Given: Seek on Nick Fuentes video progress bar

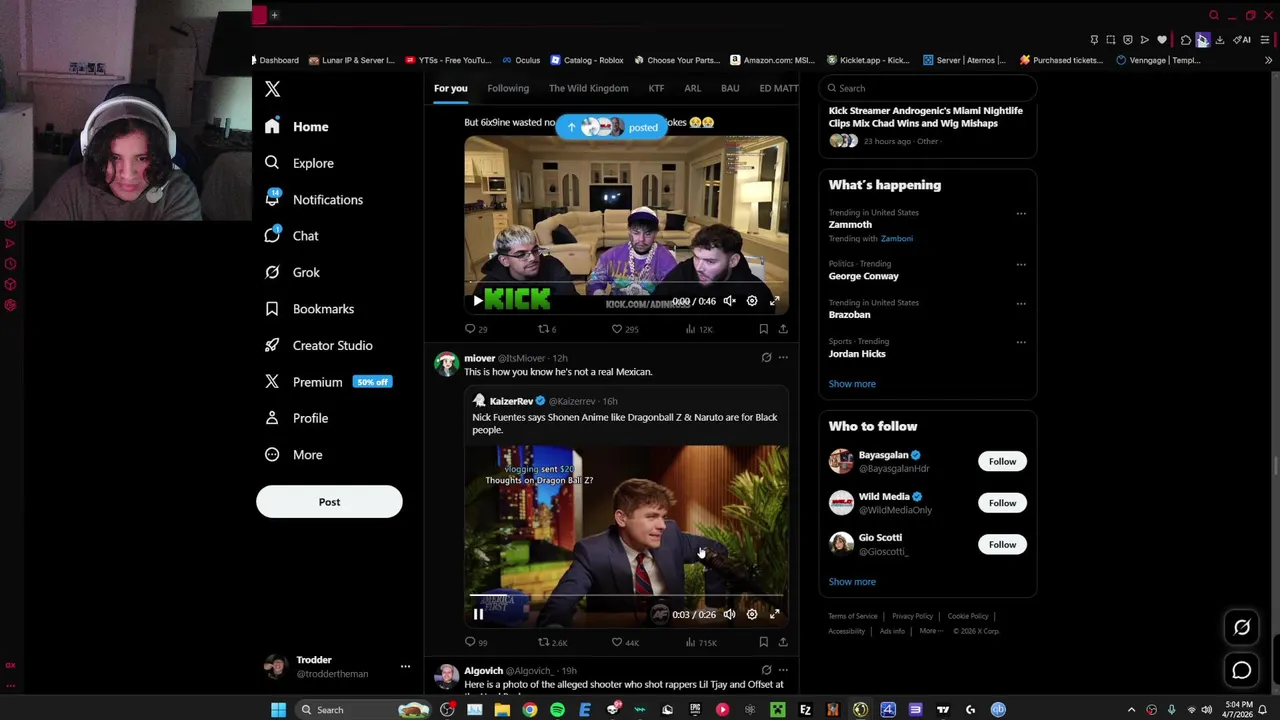Looking at the screenshot, I should pos(626,597).
